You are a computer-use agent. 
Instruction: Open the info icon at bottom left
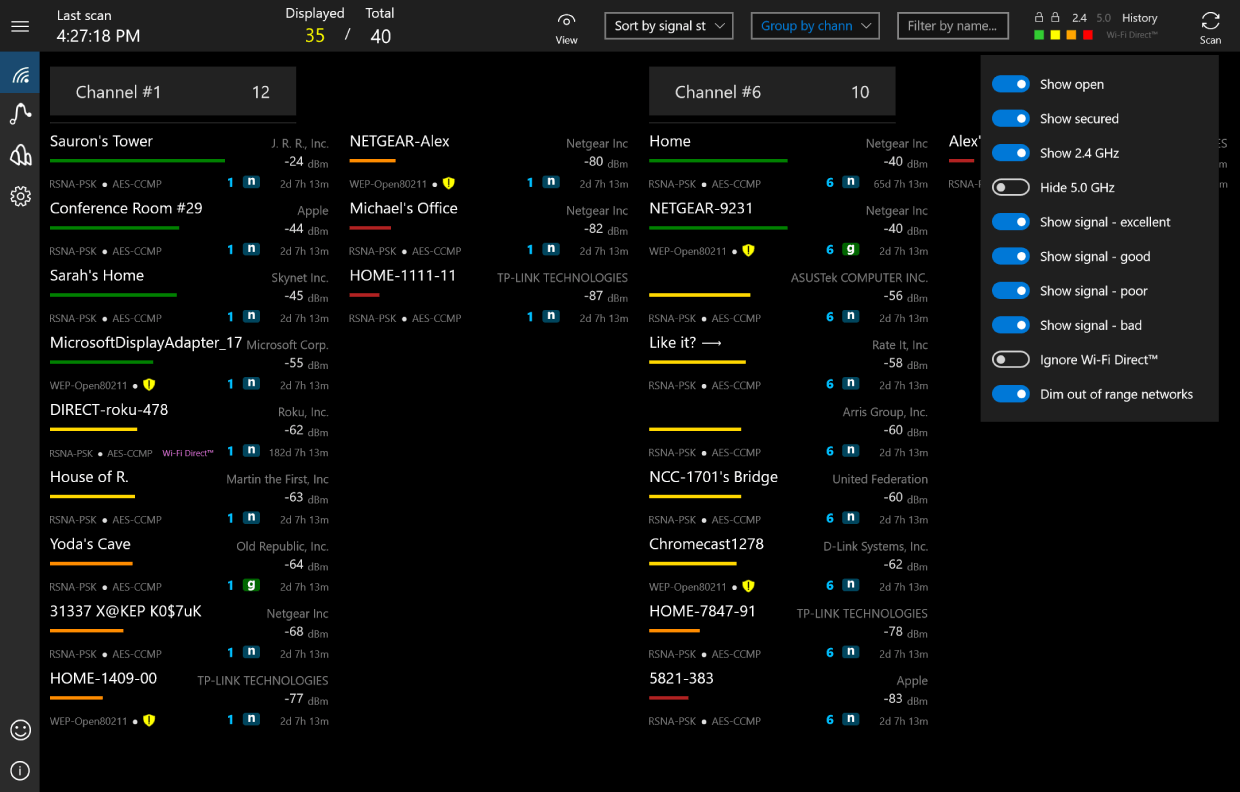tap(20, 770)
